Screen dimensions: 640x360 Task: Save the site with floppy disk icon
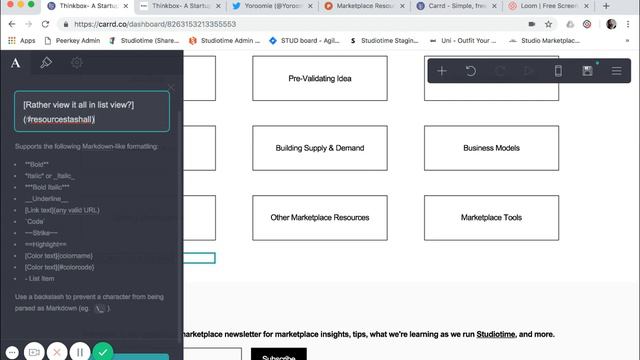click(x=587, y=71)
